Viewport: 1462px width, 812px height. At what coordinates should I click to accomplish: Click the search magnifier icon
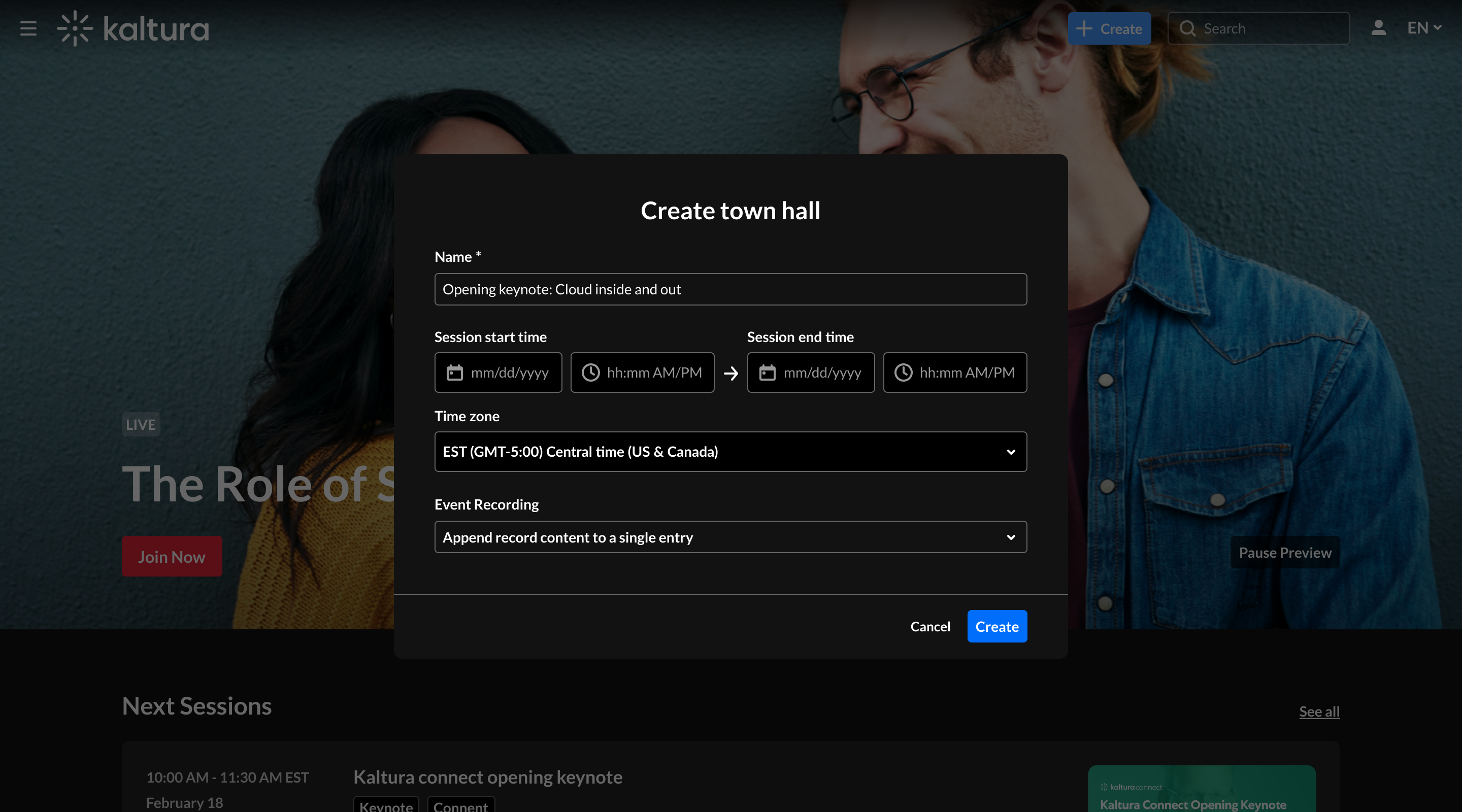1187,28
